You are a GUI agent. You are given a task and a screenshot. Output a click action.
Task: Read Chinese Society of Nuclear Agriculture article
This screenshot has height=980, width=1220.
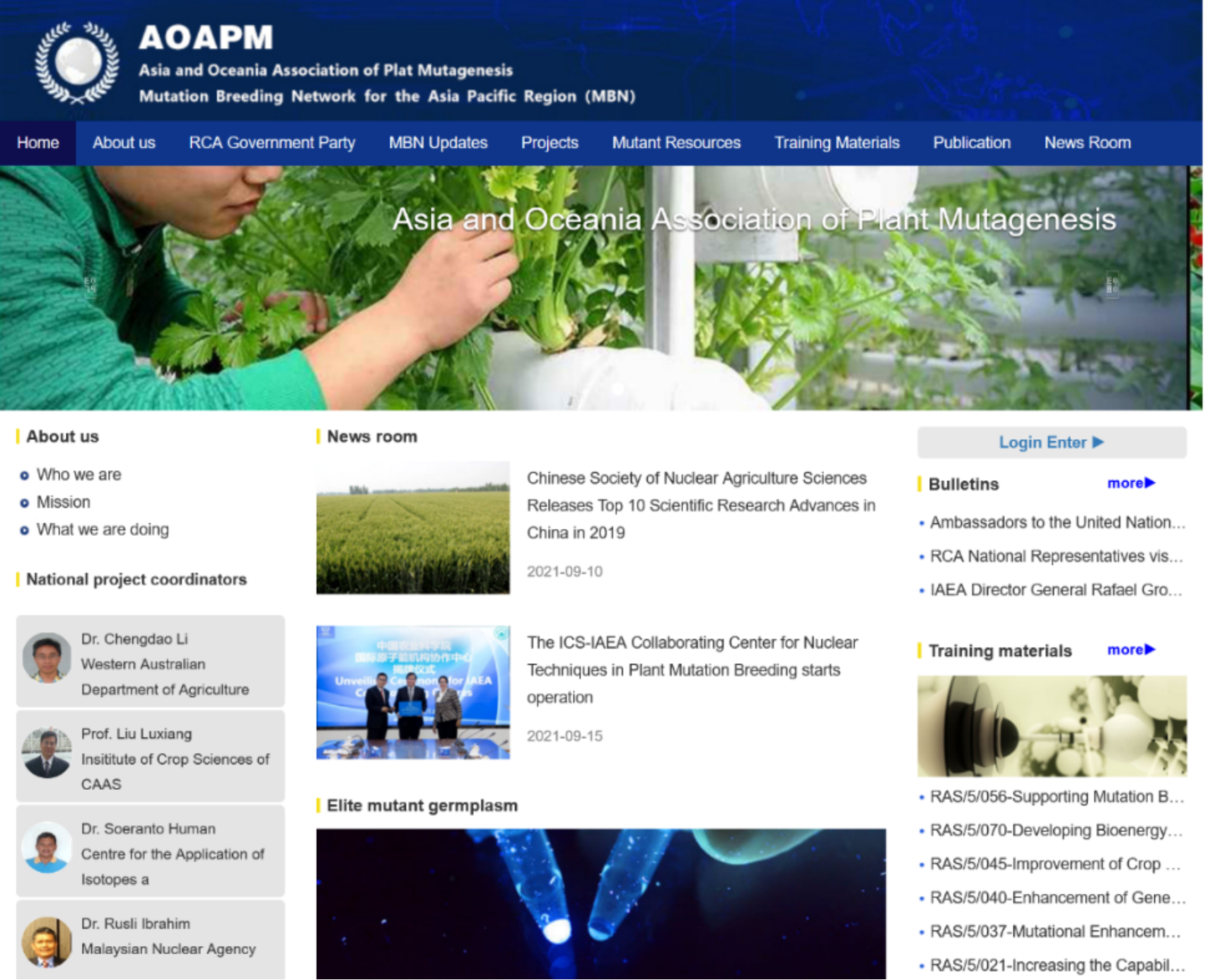coord(700,506)
